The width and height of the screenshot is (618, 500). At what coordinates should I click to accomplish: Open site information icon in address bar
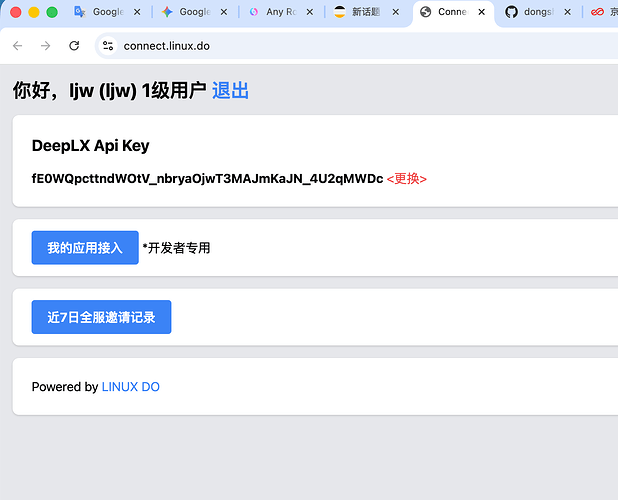pos(108,46)
